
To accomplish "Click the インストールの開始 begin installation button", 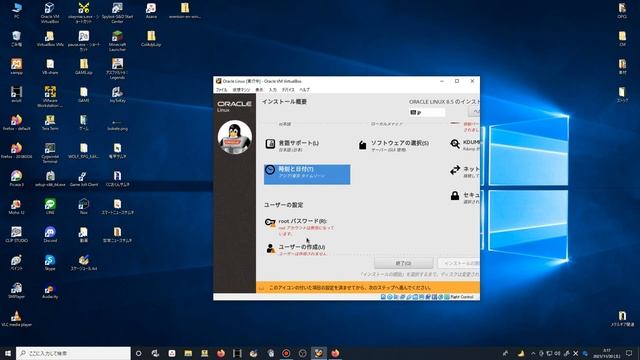I will [x=459, y=263].
